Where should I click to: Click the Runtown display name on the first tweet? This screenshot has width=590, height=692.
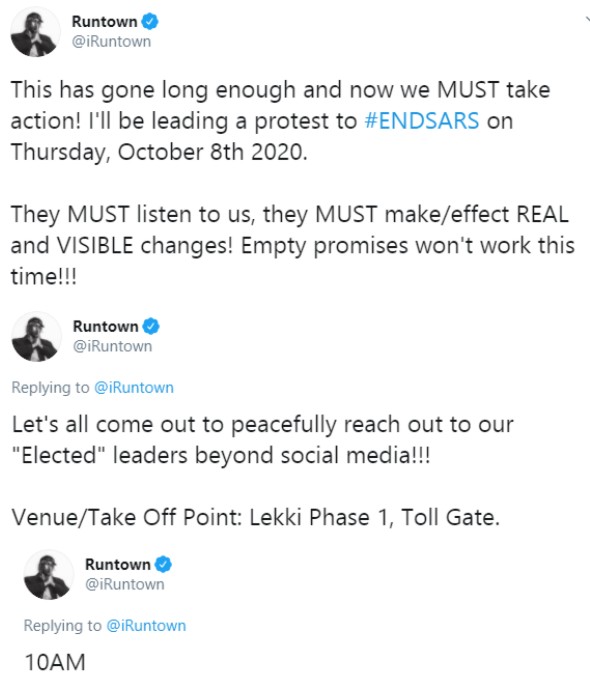tap(105, 21)
